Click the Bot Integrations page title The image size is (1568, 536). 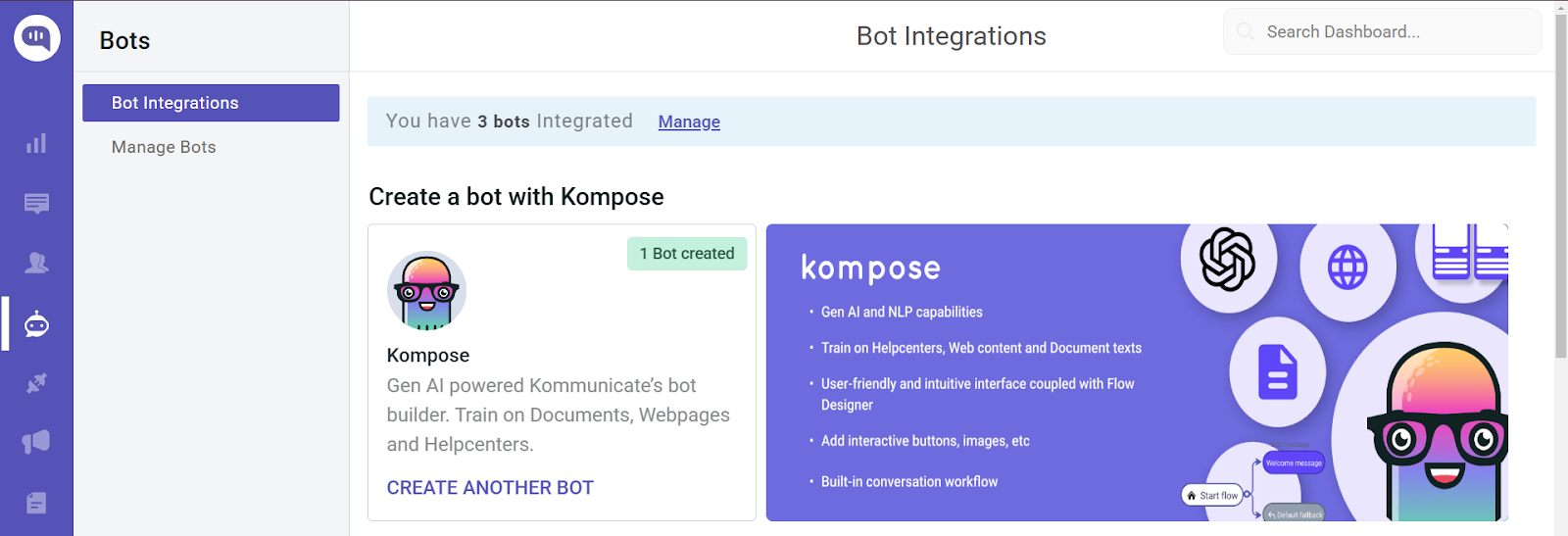(x=952, y=36)
